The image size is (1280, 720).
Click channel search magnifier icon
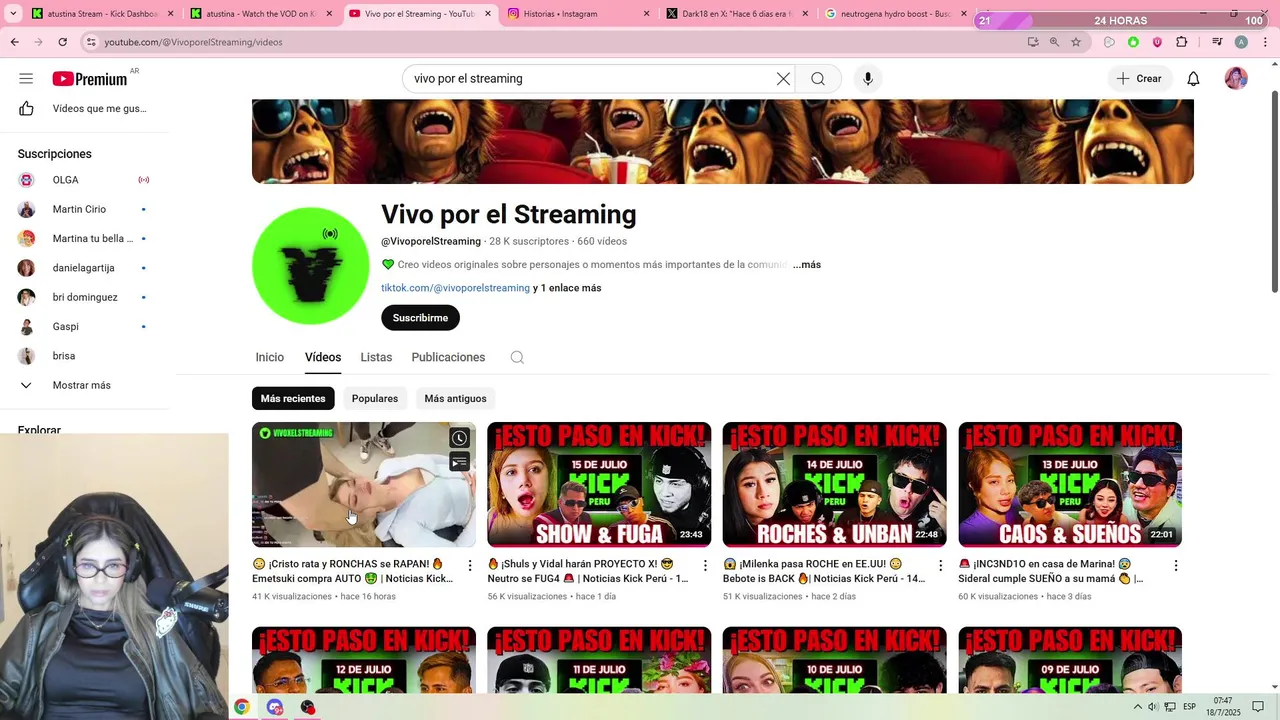517,357
